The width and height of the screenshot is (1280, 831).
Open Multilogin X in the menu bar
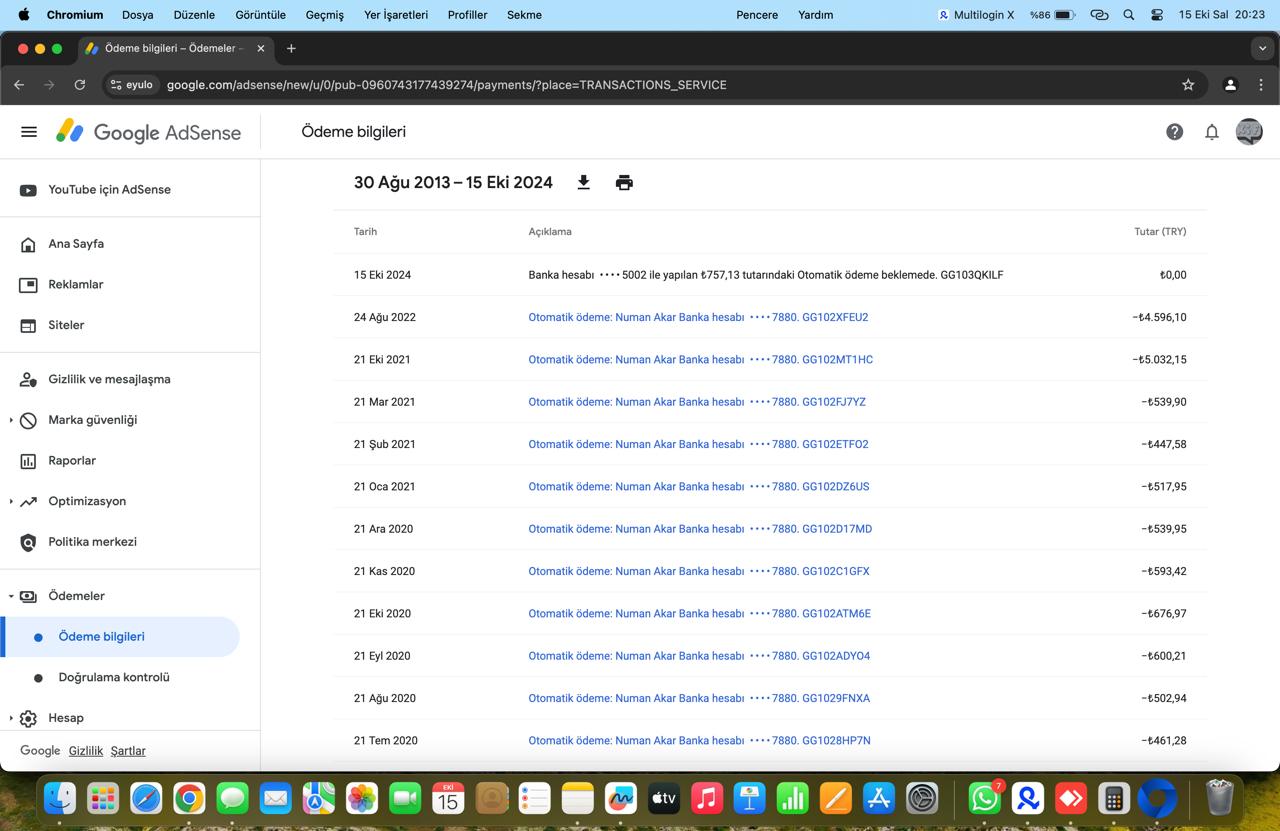point(976,15)
